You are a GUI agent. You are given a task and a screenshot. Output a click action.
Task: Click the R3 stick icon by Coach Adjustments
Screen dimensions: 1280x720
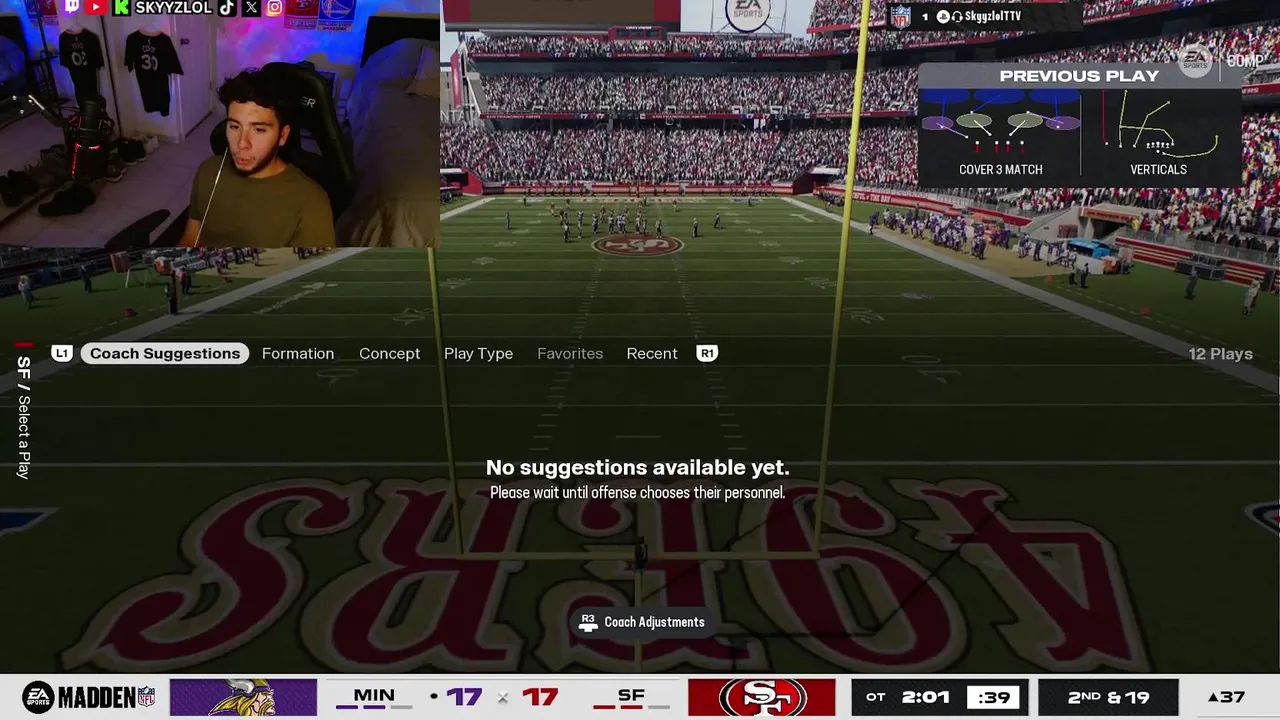588,622
